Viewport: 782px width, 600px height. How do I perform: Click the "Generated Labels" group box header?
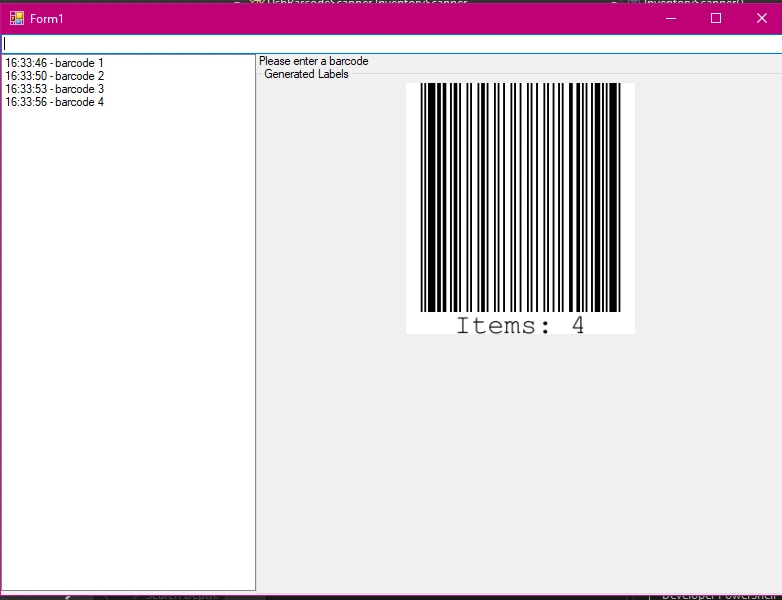(306, 74)
